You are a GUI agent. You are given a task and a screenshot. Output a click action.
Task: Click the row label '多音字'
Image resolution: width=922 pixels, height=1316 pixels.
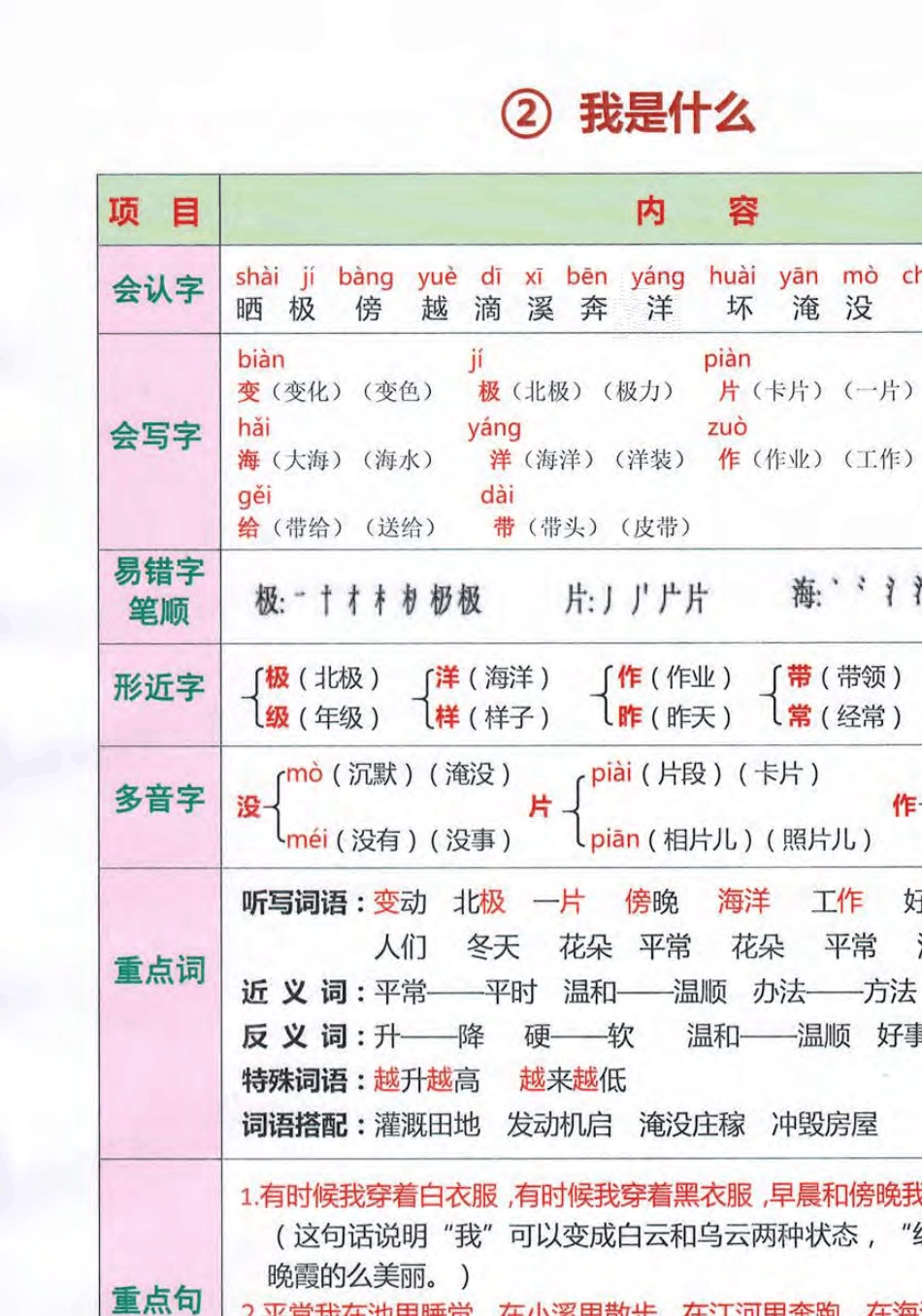159,799
